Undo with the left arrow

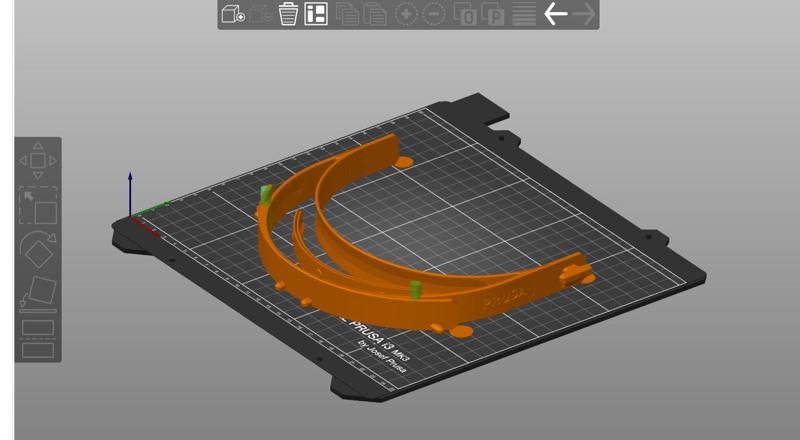556,14
